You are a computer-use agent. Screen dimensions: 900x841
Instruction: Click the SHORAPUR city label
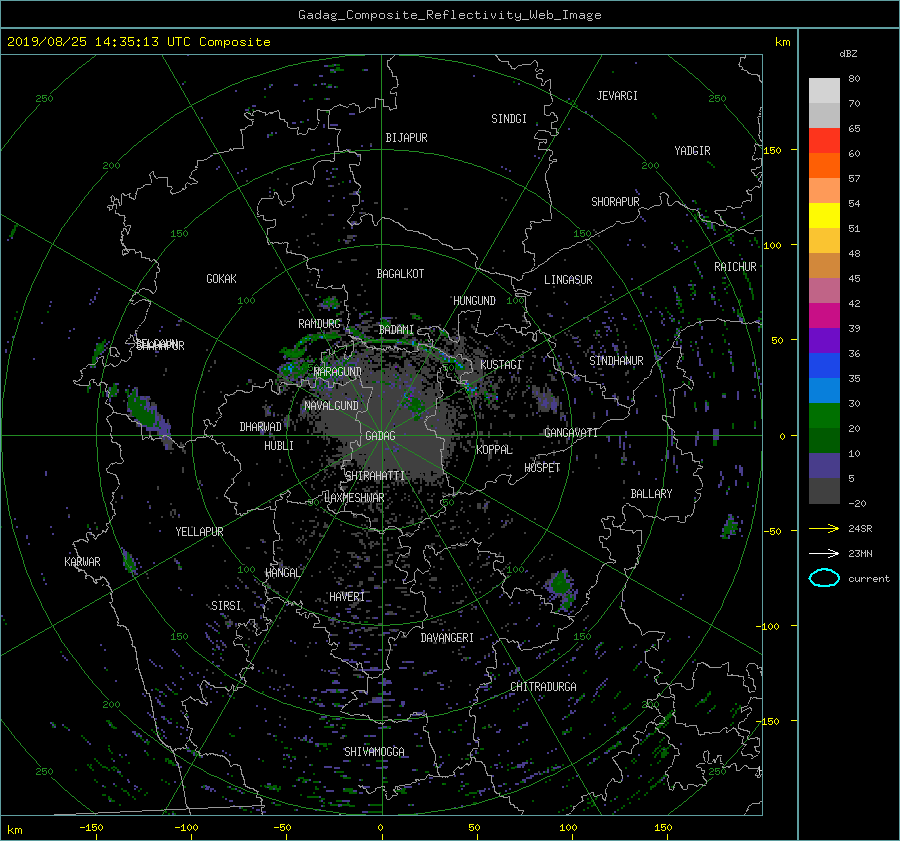(615, 202)
